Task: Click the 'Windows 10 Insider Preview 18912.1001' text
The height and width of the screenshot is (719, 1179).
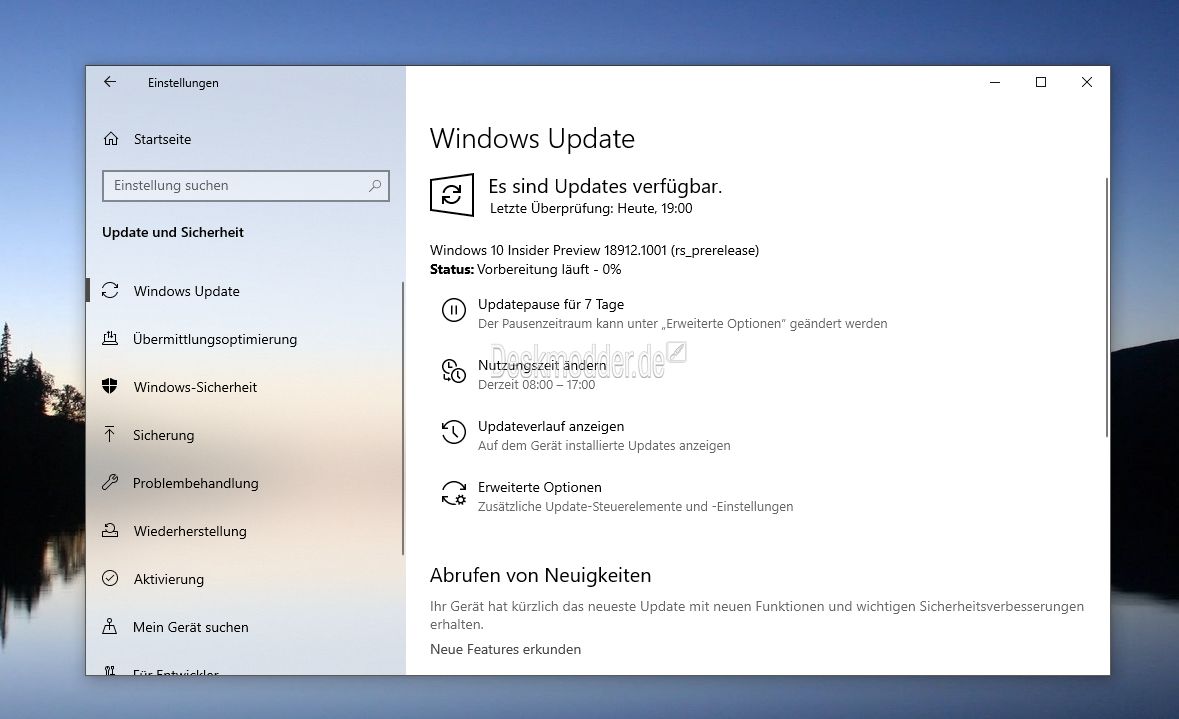Action: tap(548, 250)
